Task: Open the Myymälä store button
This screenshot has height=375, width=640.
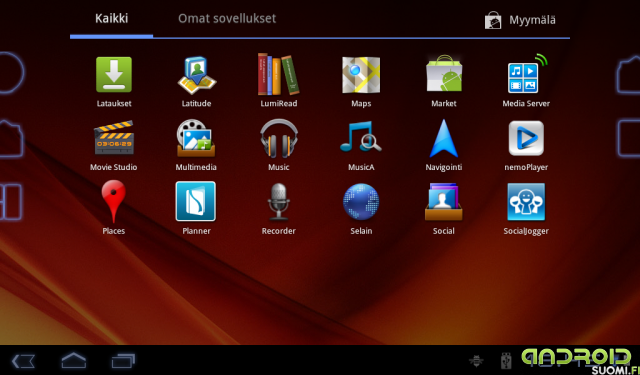Action: 520,20
